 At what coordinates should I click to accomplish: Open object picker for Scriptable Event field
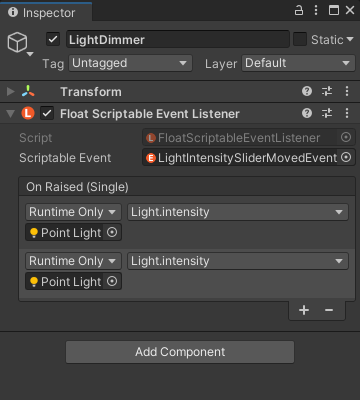click(346, 158)
